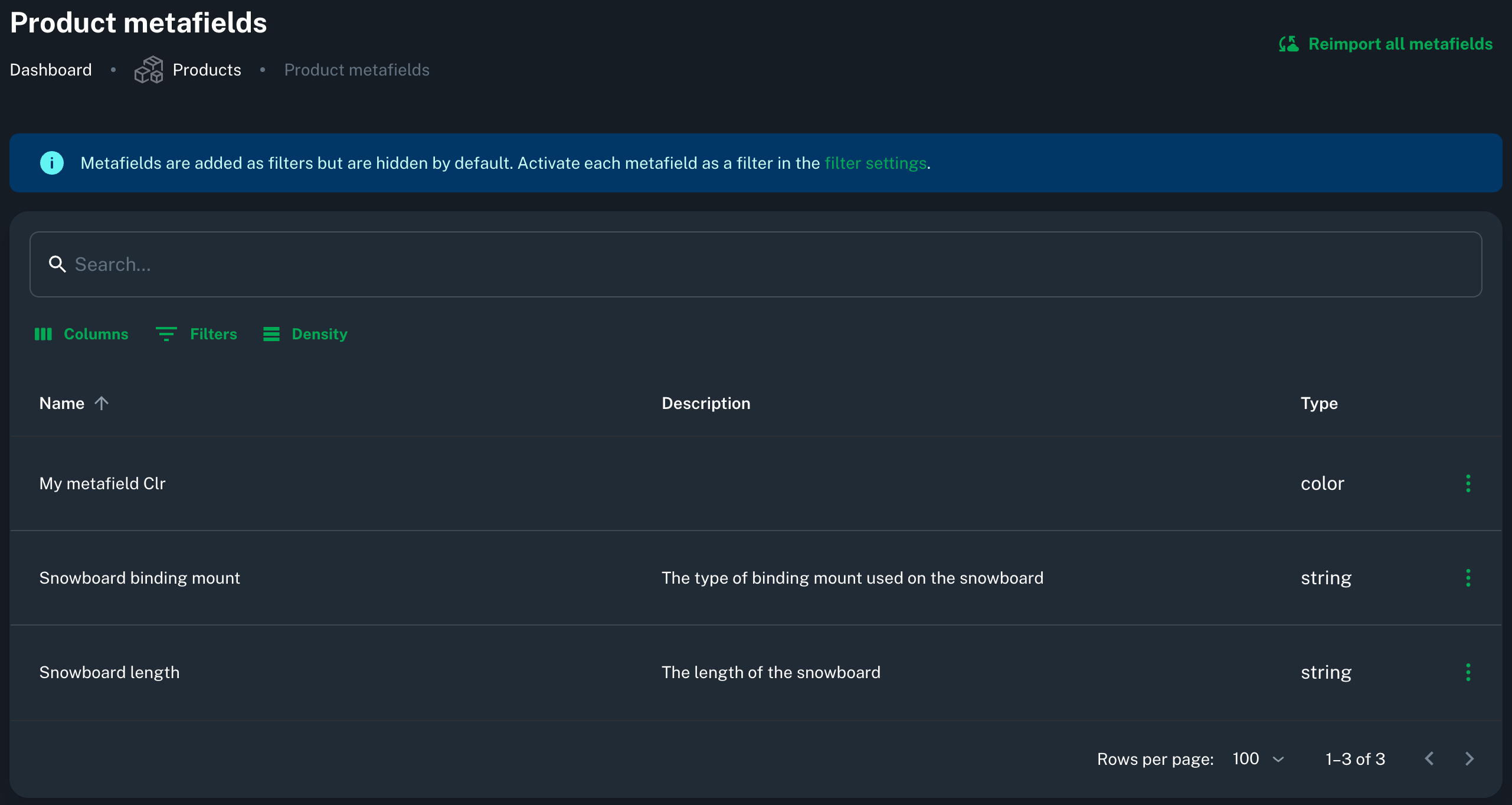Click the Products boxes icon in breadcrumb
Screen dimensions: 1512x805
click(149, 70)
